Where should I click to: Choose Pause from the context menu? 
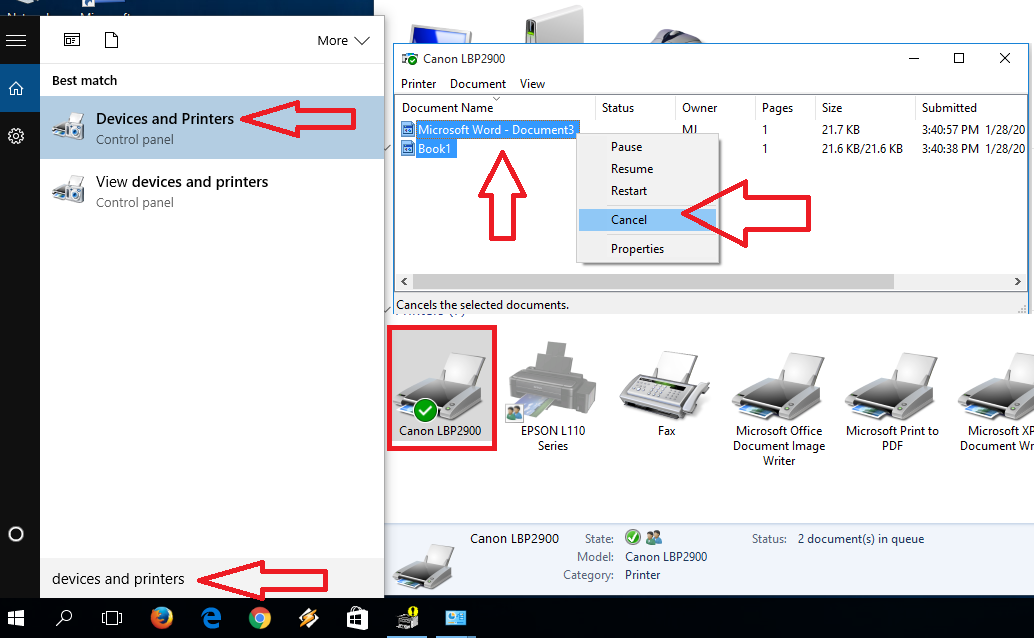click(626, 146)
